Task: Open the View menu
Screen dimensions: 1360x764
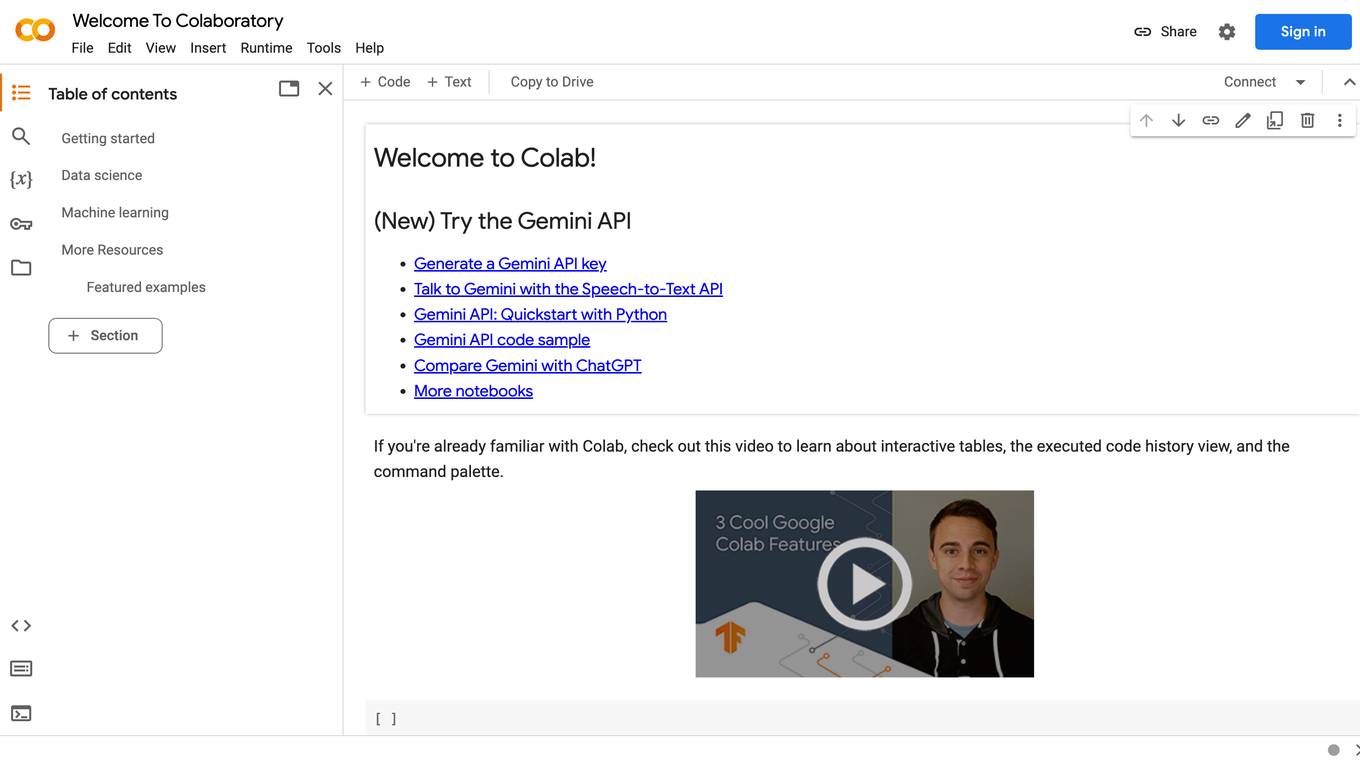Action: click(x=160, y=48)
